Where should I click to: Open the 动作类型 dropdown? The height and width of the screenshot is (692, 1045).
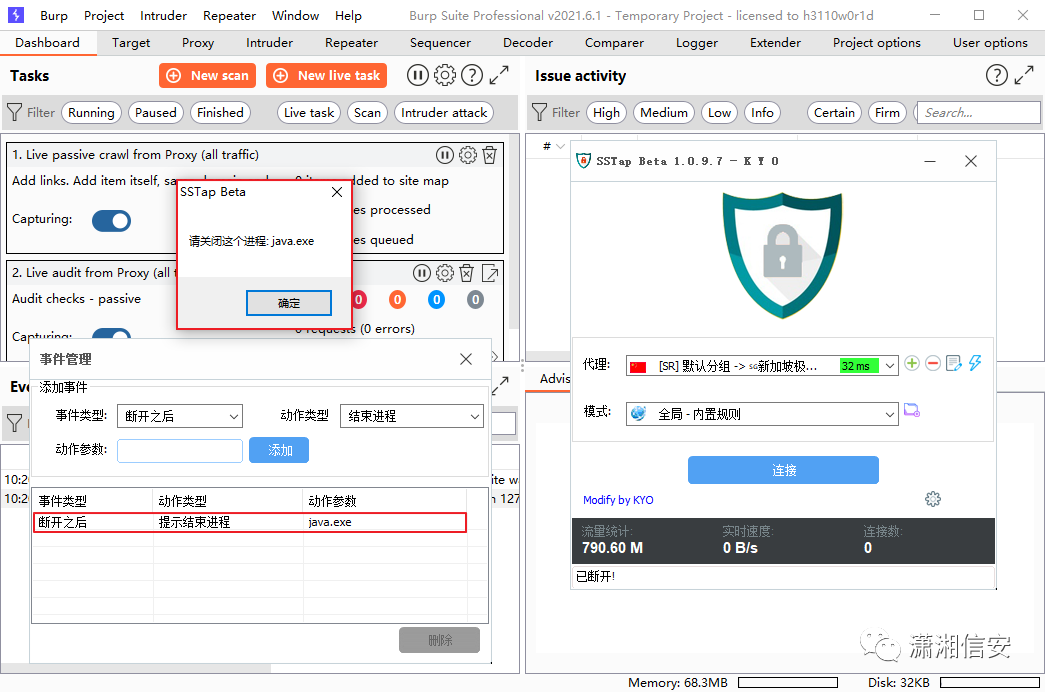click(x=412, y=416)
